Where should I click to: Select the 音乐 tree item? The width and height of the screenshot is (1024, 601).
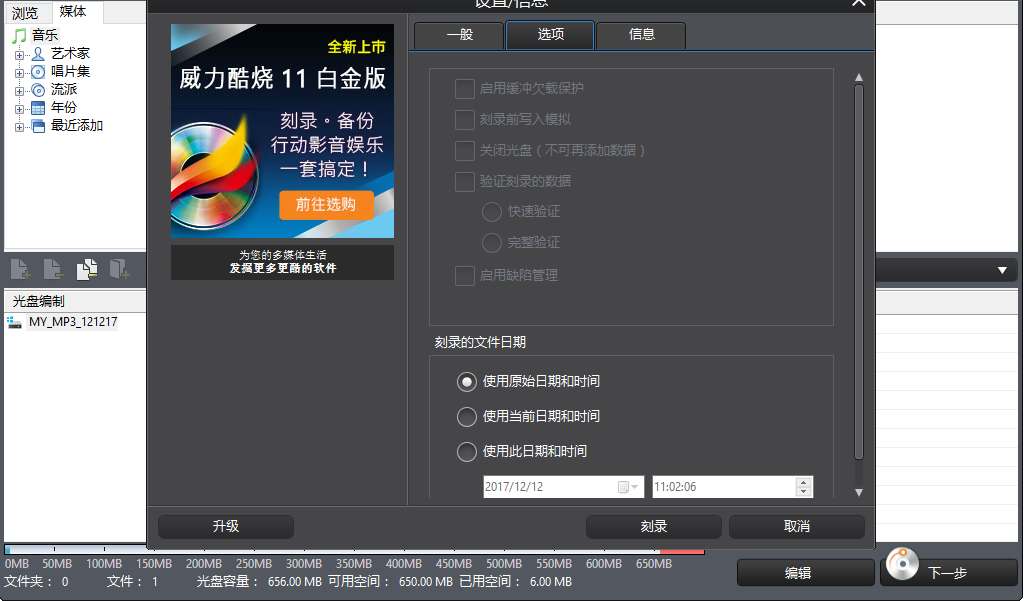[45, 35]
